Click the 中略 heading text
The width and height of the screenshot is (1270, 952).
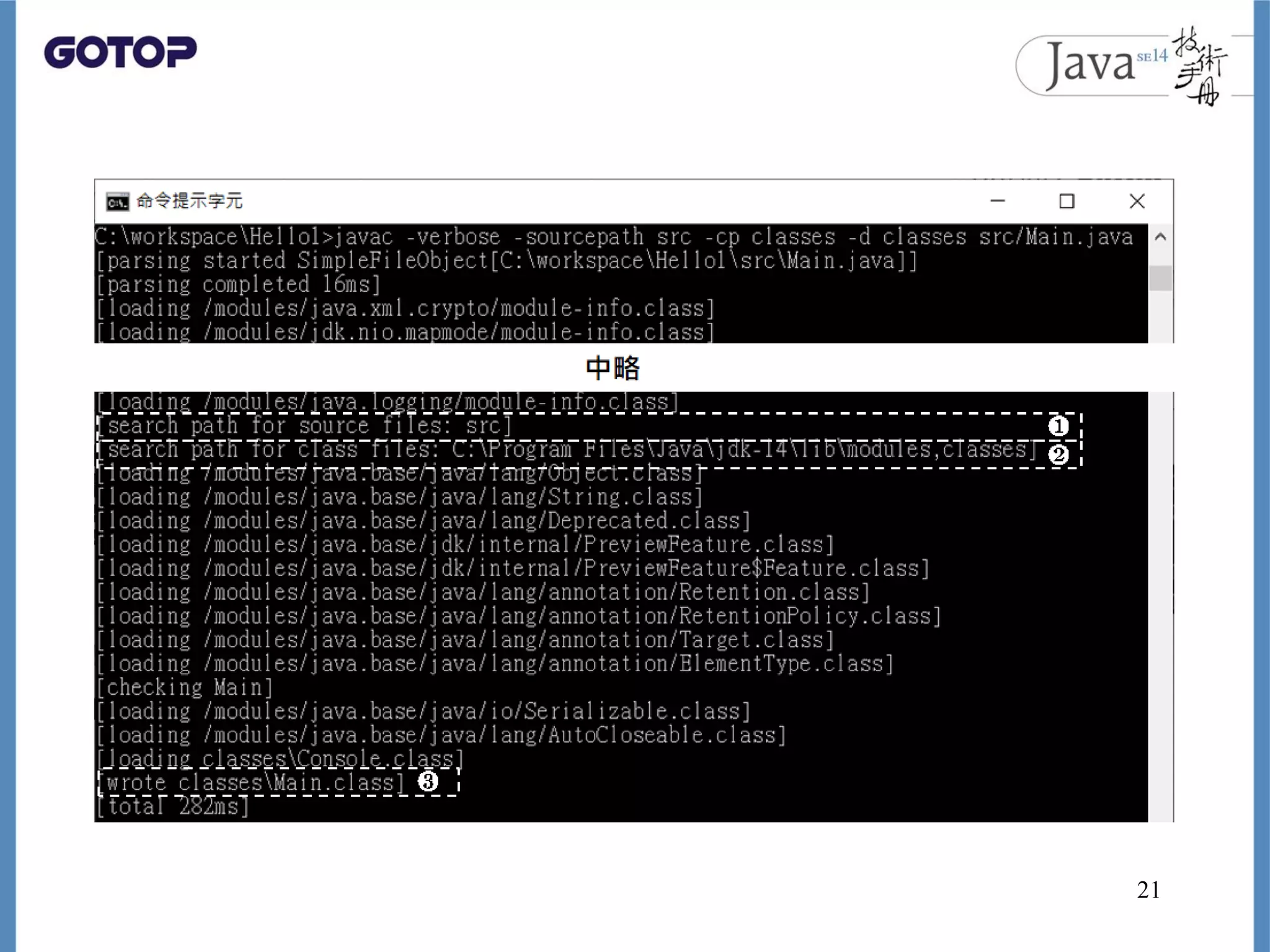click(612, 368)
